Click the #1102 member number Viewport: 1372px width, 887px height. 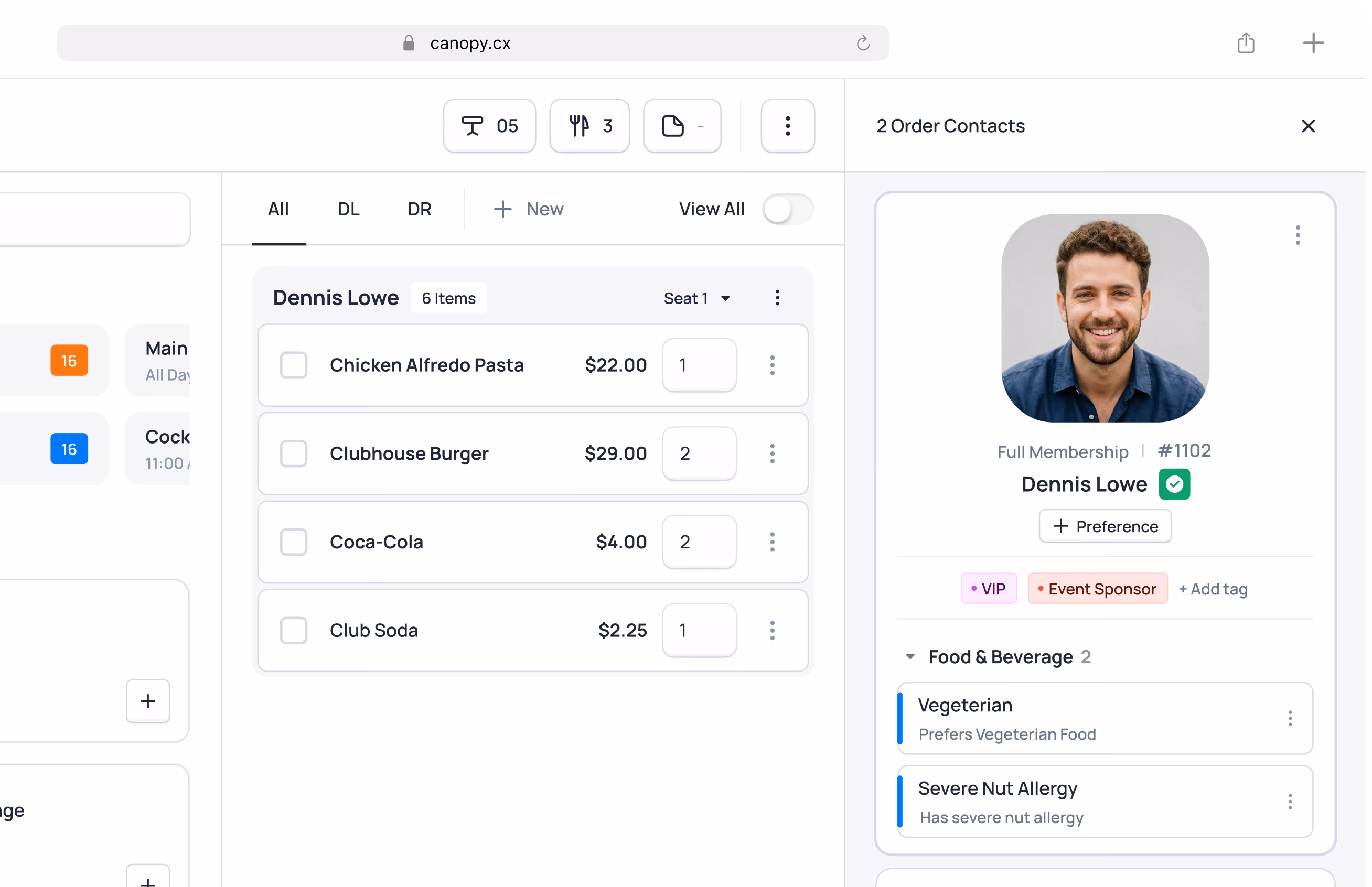tap(1184, 451)
